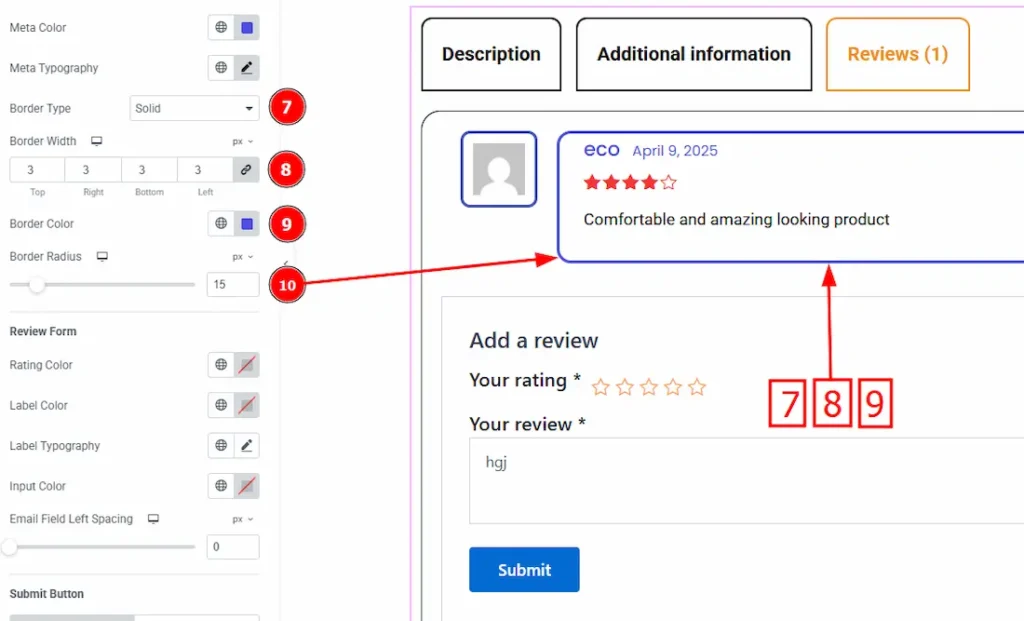Image resolution: width=1024 pixels, height=621 pixels.
Task: Toggle the linked border width values icon
Action: (x=246, y=170)
